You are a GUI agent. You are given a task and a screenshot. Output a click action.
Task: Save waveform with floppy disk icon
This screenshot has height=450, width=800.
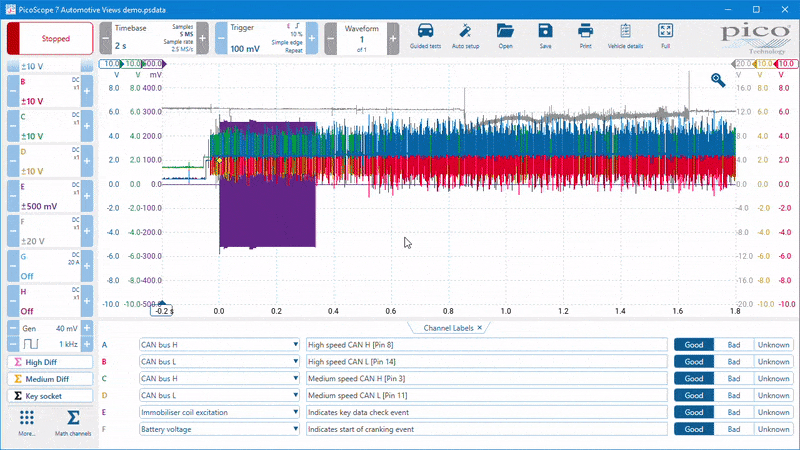point(545,37)
